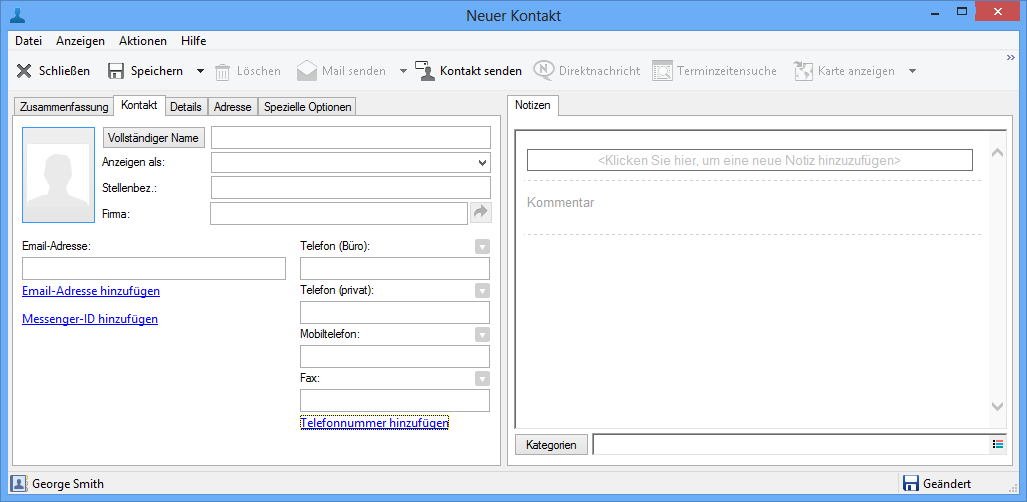Click the contact photo placeholder
This screenshot has width=1027, height=502.
click(58, 175)
